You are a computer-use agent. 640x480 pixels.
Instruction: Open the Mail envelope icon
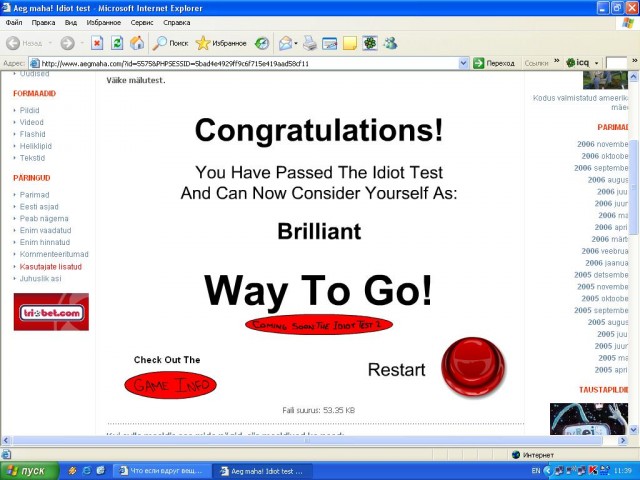tap(285, 43)
